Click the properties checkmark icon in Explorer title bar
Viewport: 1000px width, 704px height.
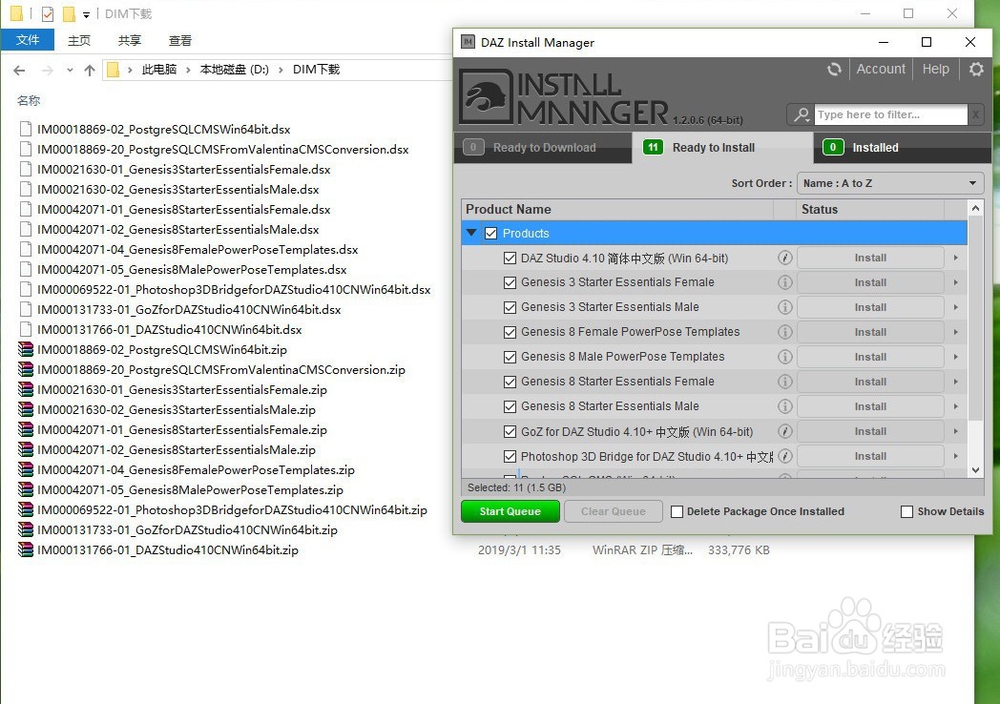pos(47,13)
